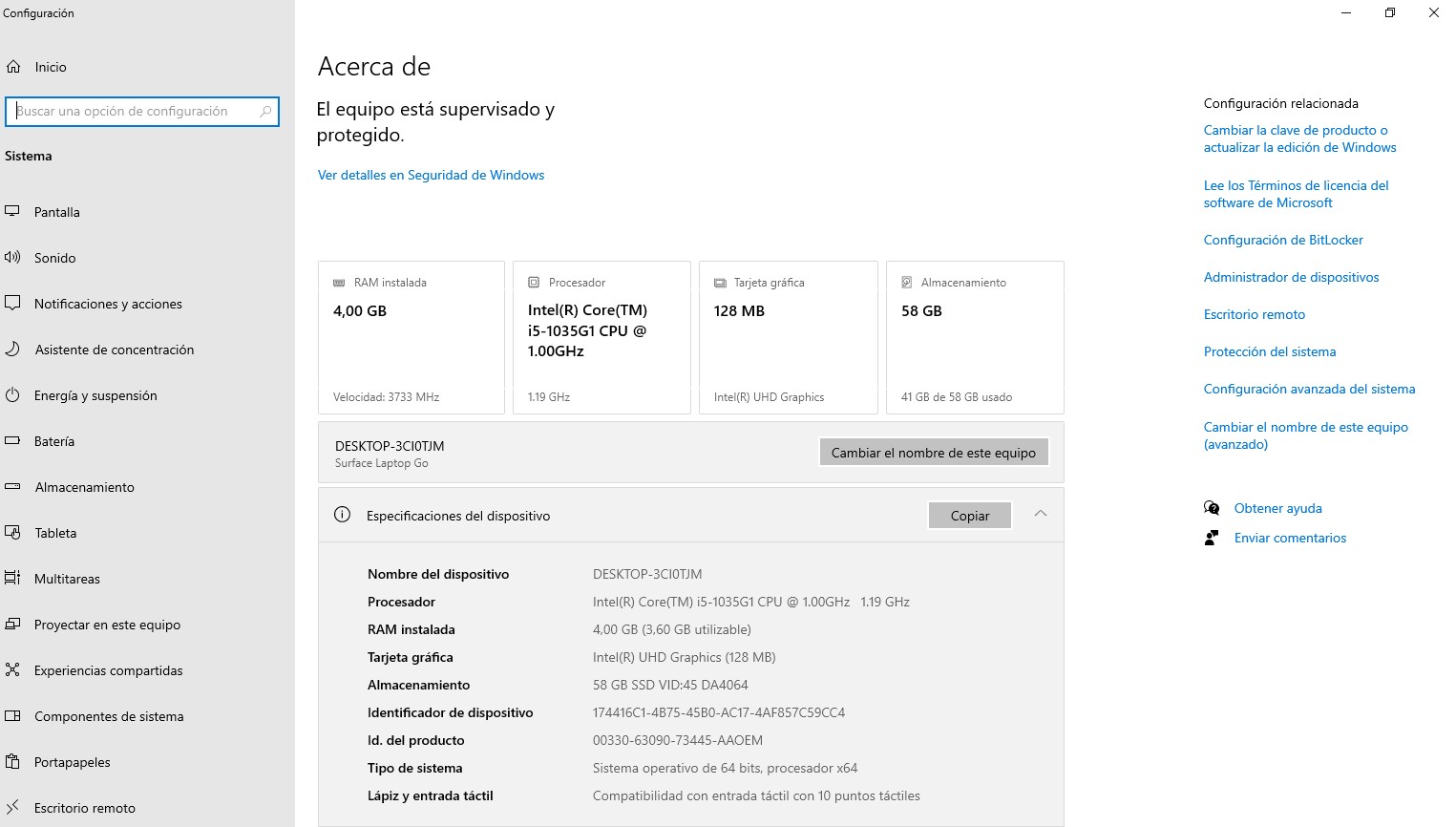Click the Inicio home icon
Image resolution: width=1456 pixels, height=827 pixels.
(13, 67)
